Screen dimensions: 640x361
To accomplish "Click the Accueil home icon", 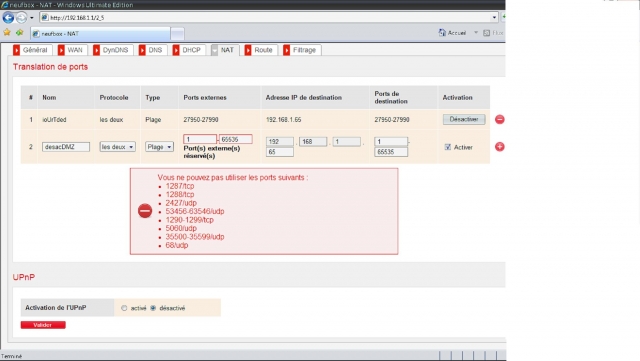I will click(x=442, y=33).
